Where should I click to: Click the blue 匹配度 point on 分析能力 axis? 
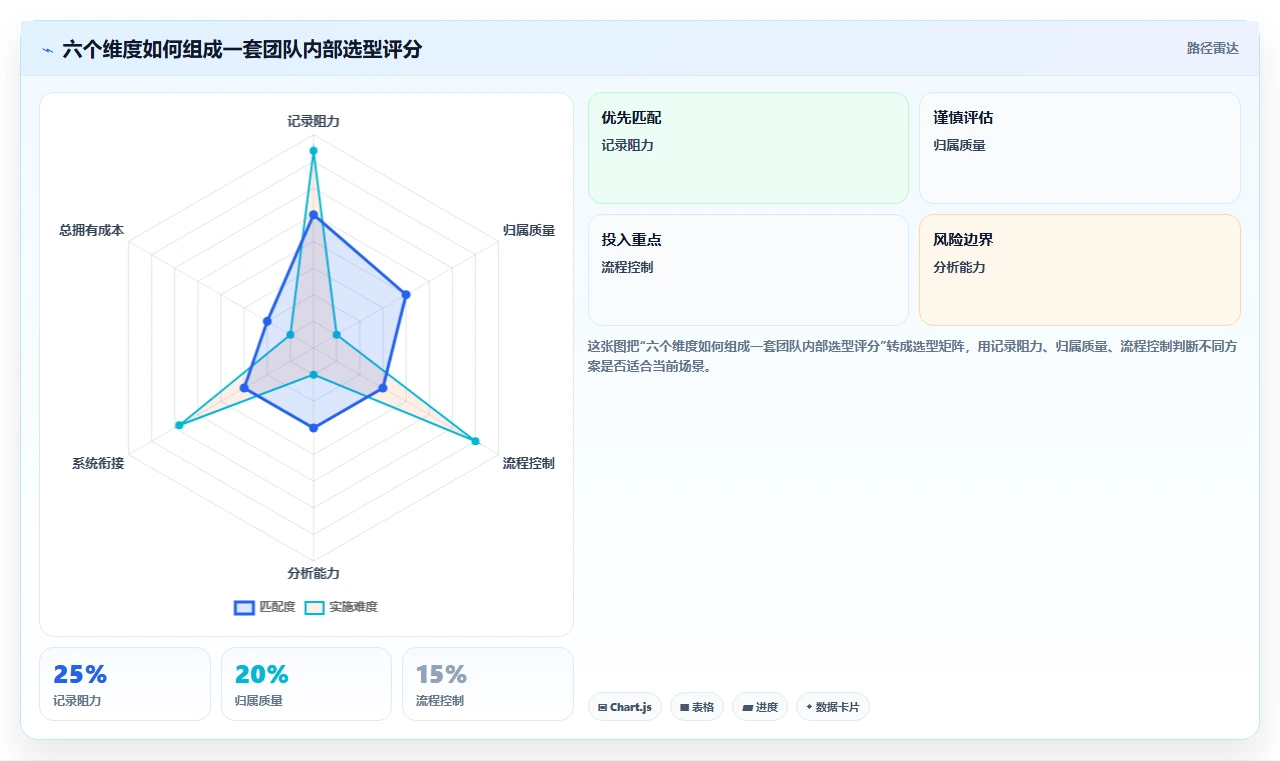[x=313, y=428]
